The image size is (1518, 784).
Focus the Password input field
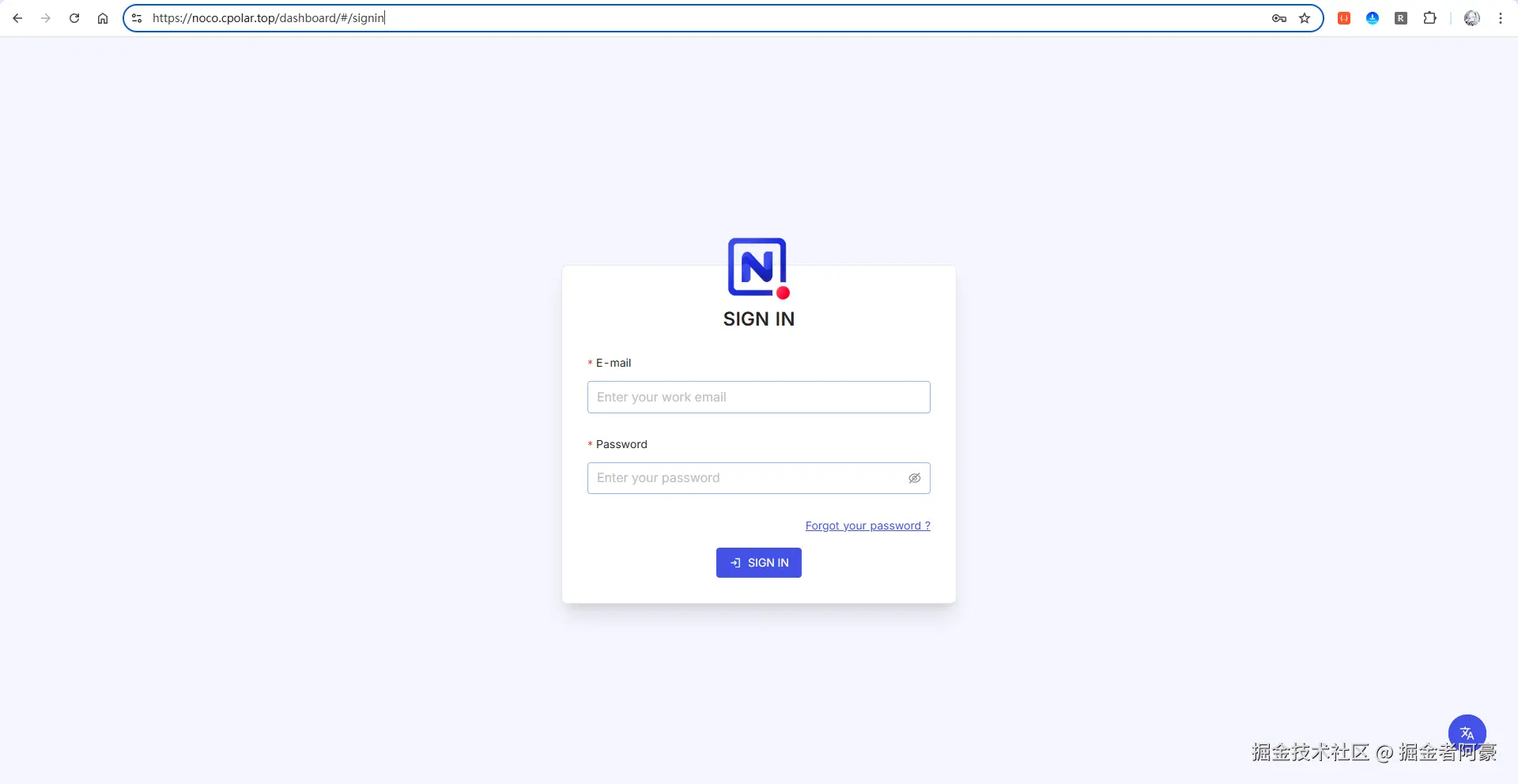click(759, 478)
